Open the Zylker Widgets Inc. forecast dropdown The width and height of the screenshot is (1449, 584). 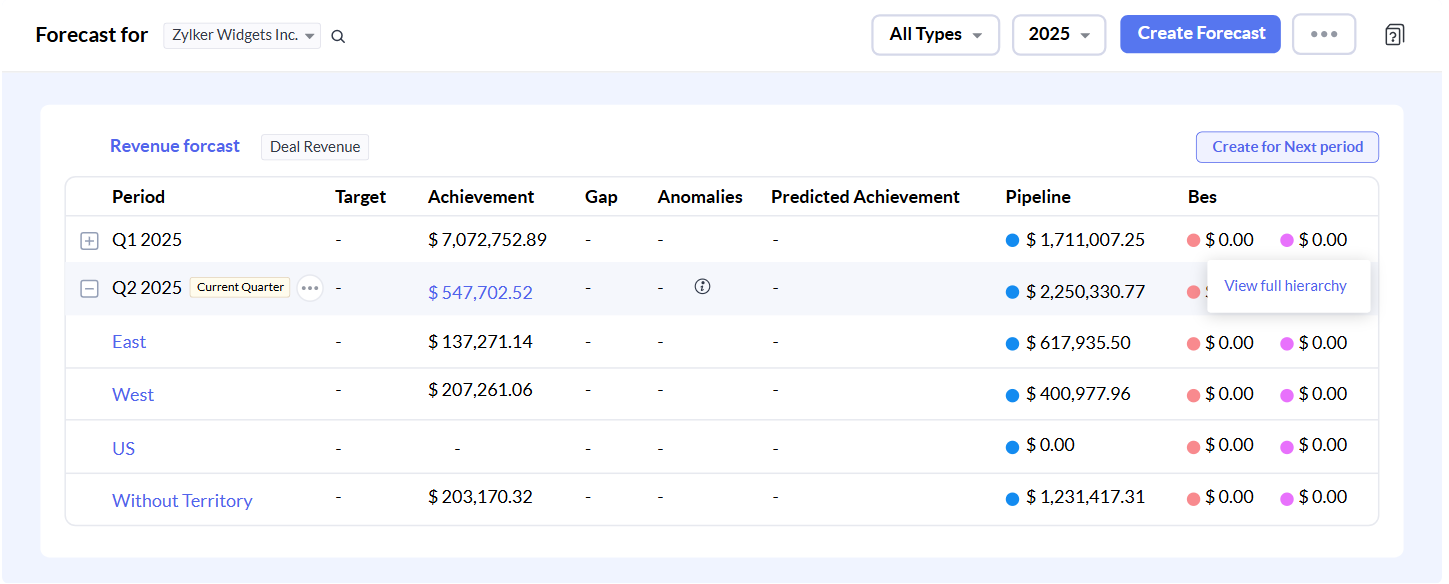(242, 35)
